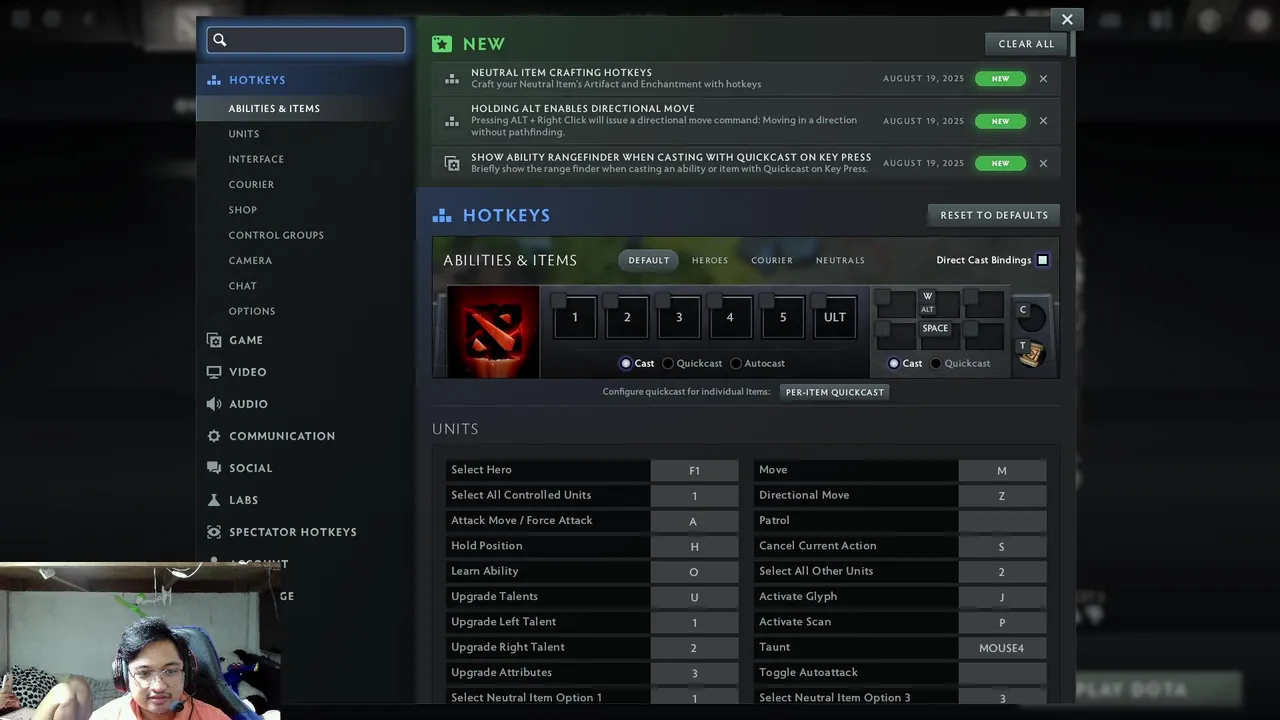
Task: Rebind the Hold Position key H
Action: point(694,546)
